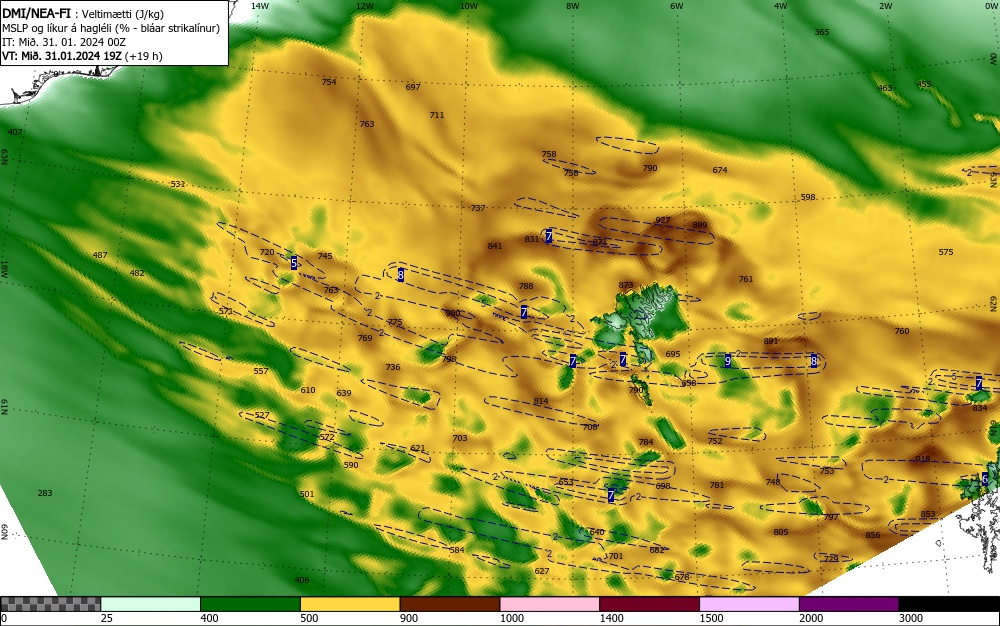Click the 571 value on the map

[x=226, y=311]
